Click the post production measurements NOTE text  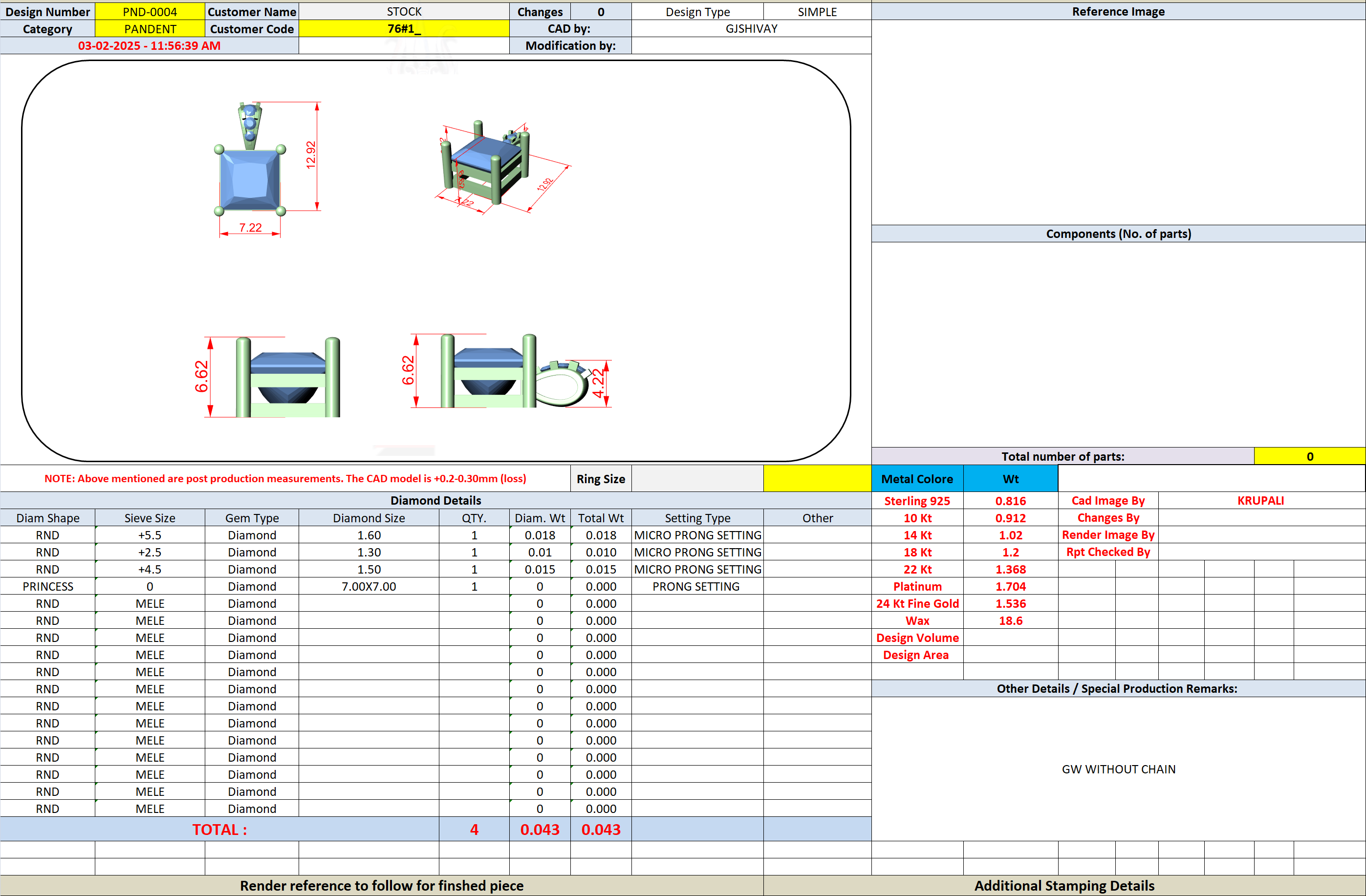pyautogui.click(x=285, y=478)
